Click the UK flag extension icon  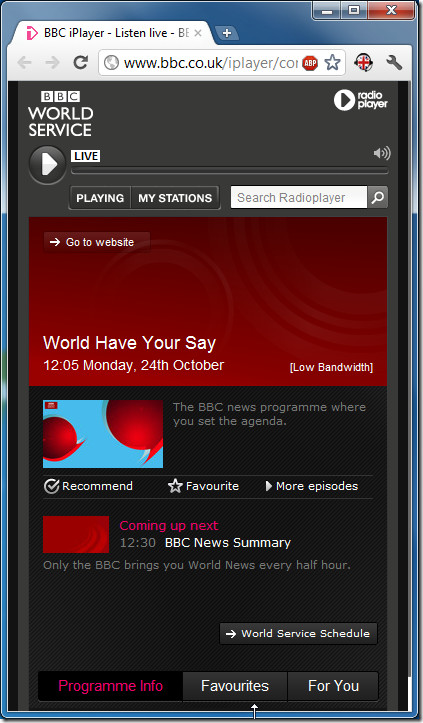point(364,62)
